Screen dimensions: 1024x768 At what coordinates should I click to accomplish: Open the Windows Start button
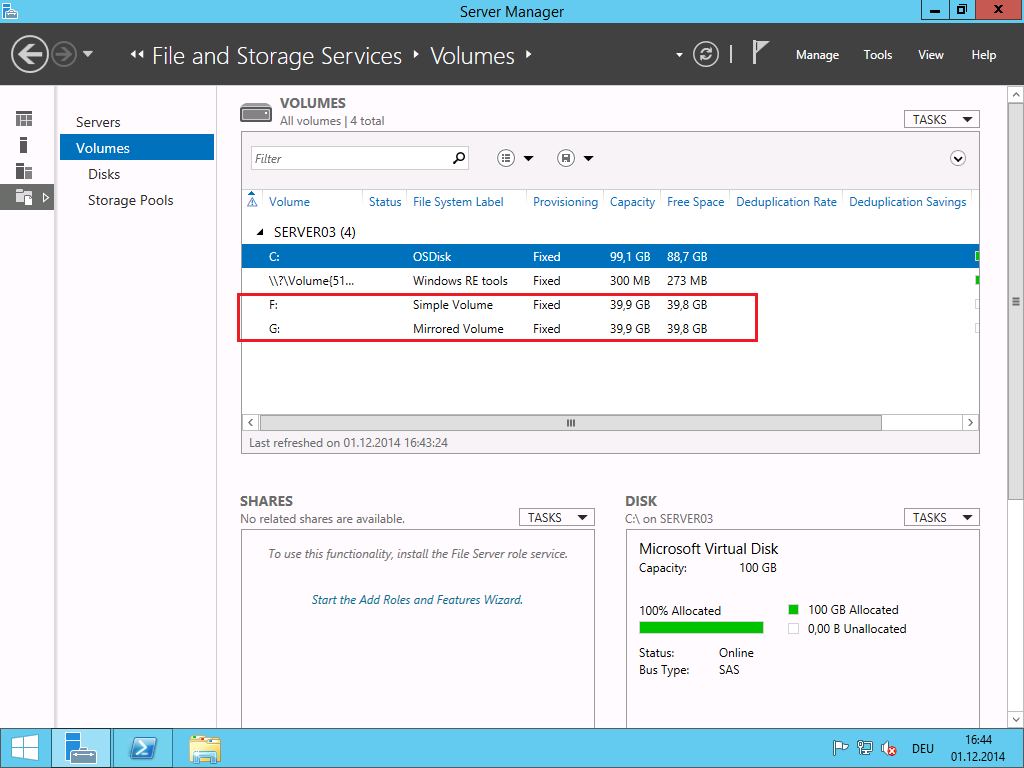point(25,748)
